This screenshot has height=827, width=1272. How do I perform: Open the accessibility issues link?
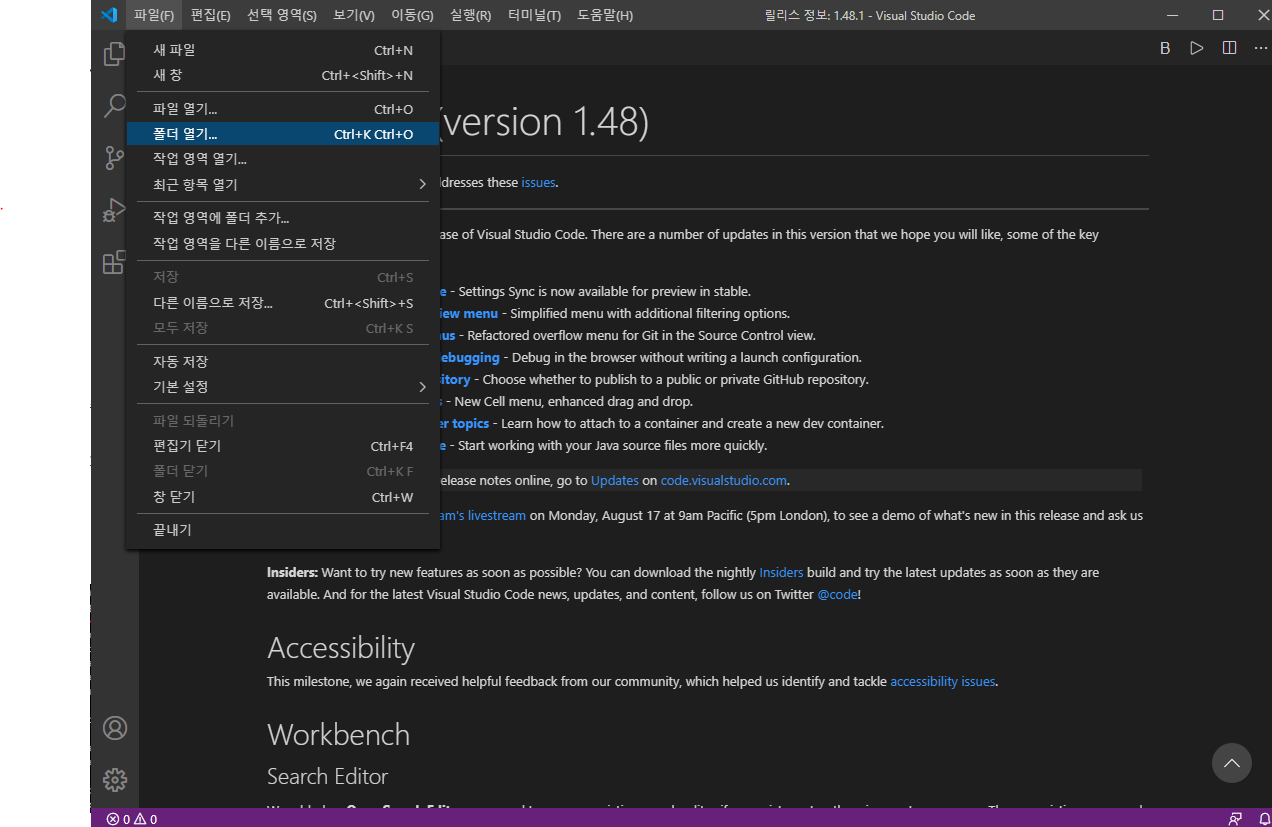[x=943, y=682]
